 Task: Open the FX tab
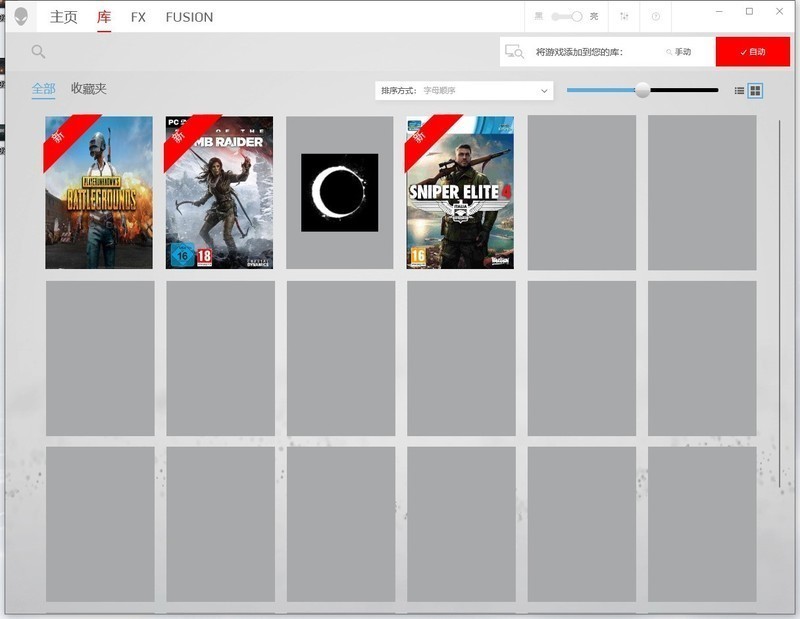138,17
